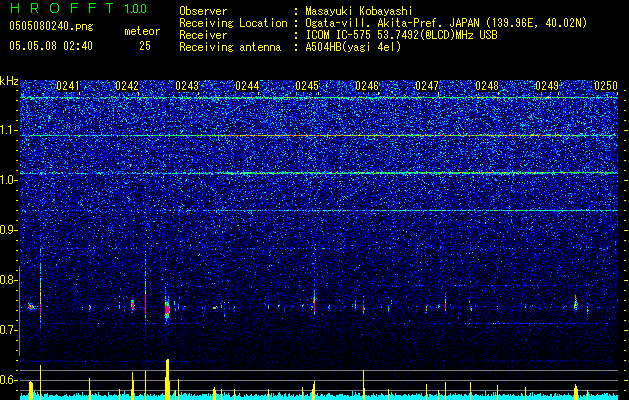Click the HROFFT 1.0.0 title text
The image size is (629, 400).
78,8
